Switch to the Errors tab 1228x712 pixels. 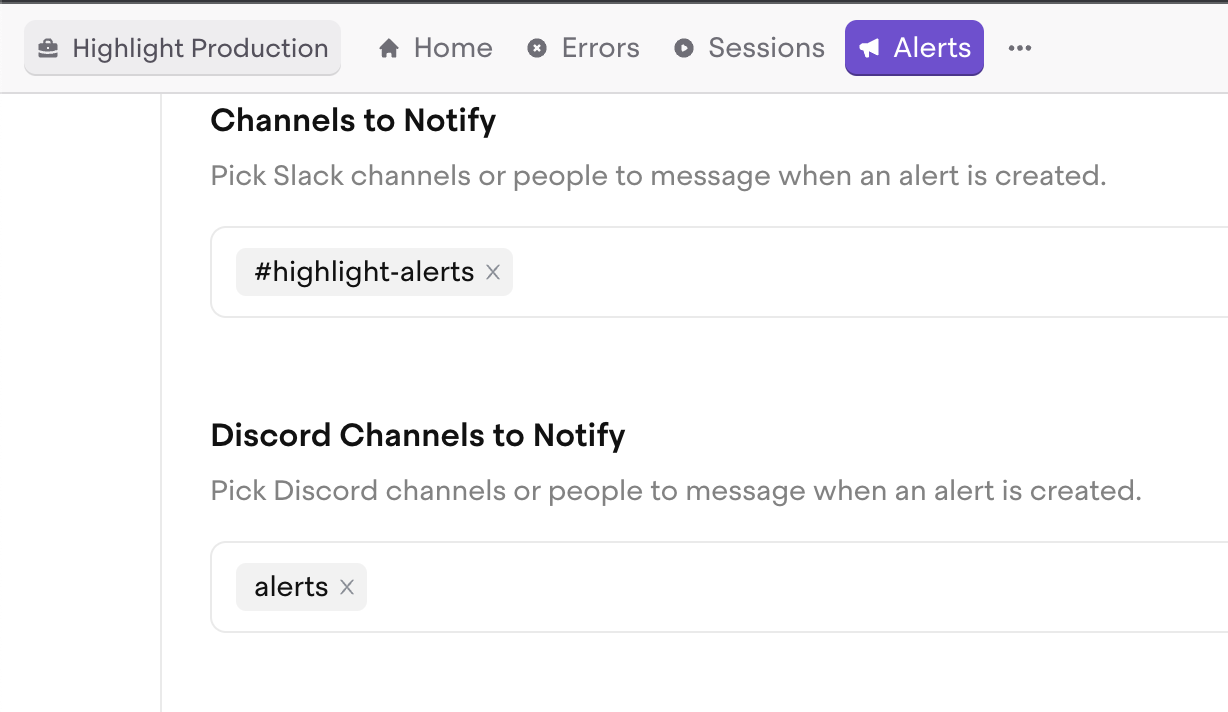600,48
